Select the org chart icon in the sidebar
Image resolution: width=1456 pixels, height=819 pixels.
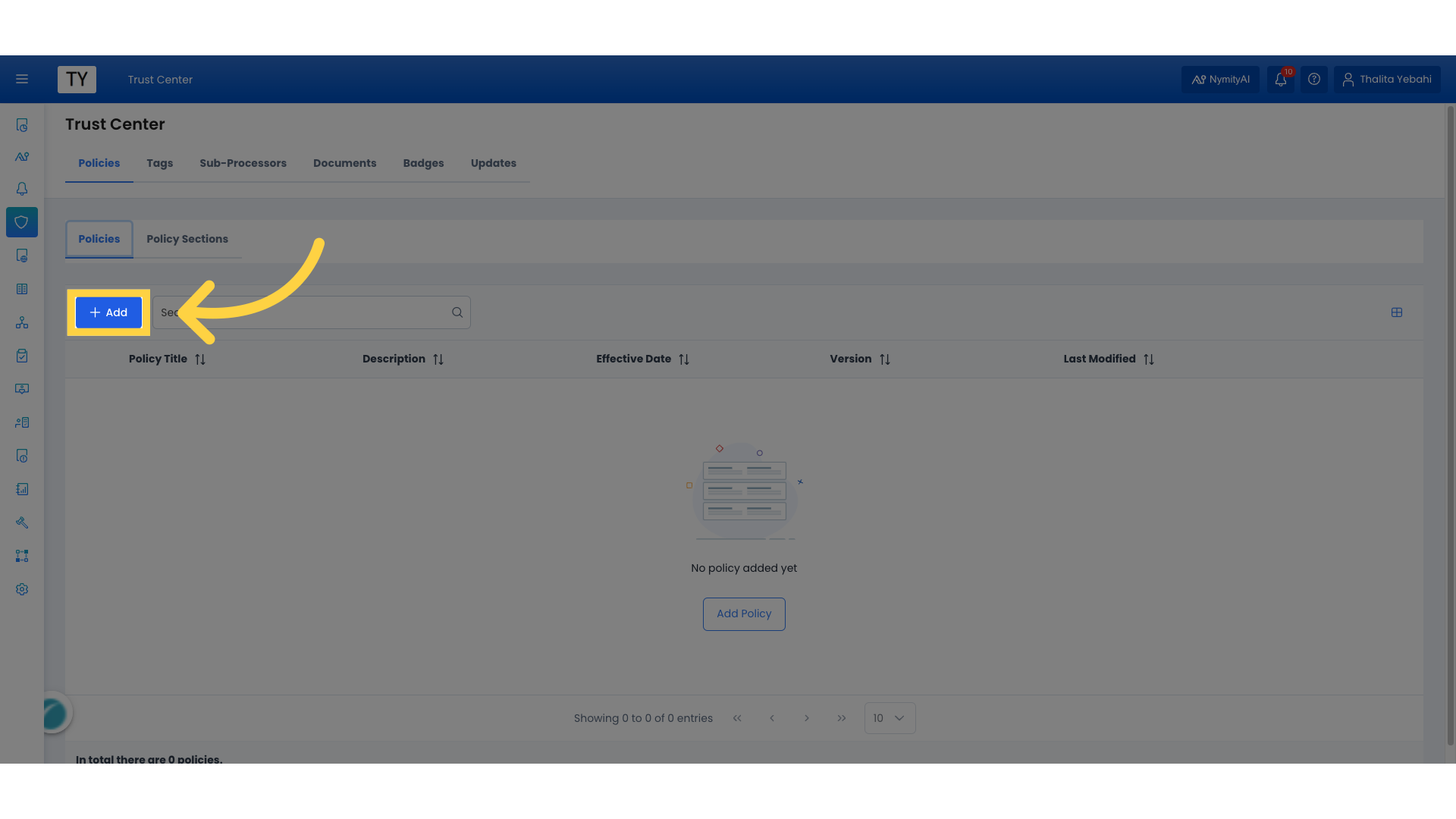point(21,322)
